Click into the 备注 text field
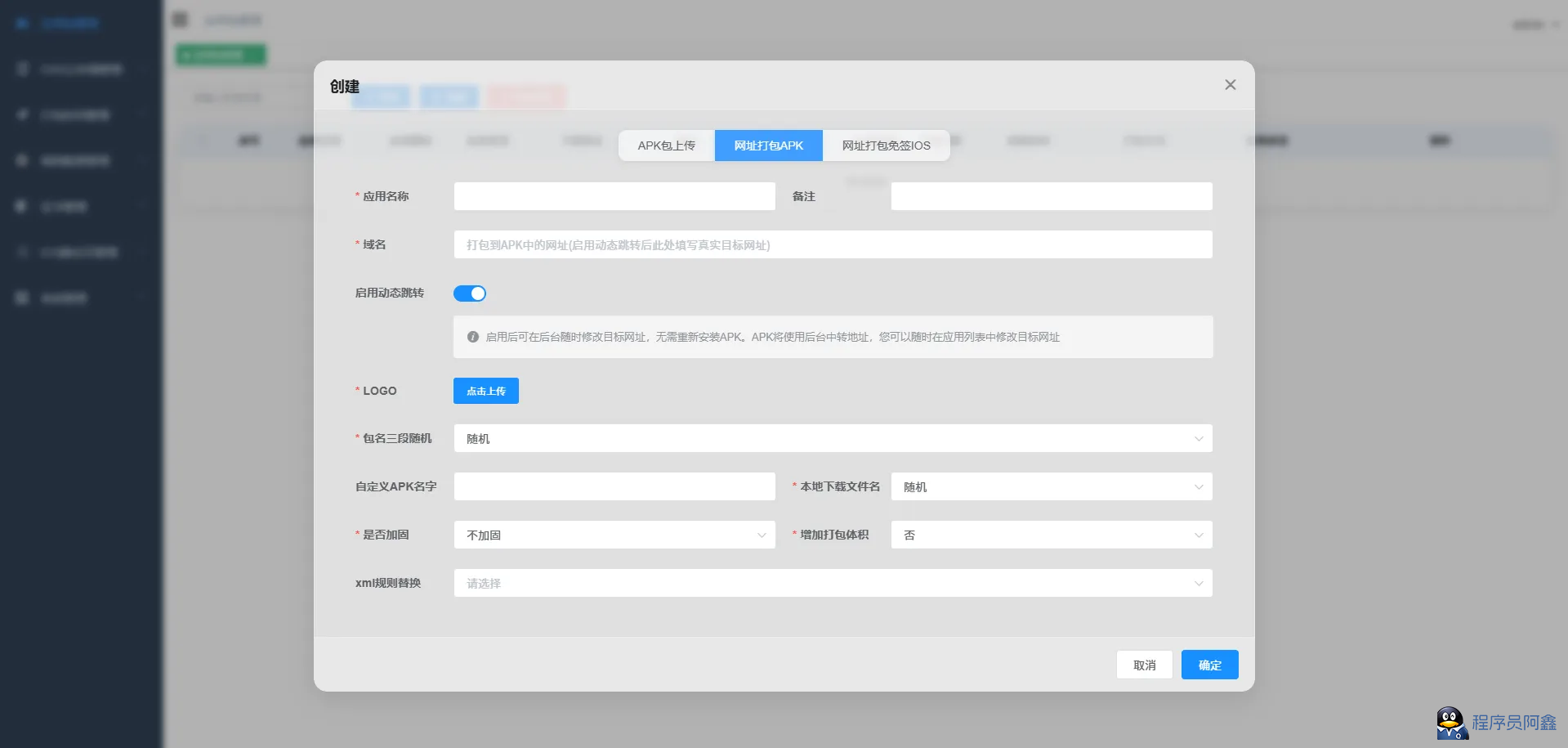 point(1051,196)
